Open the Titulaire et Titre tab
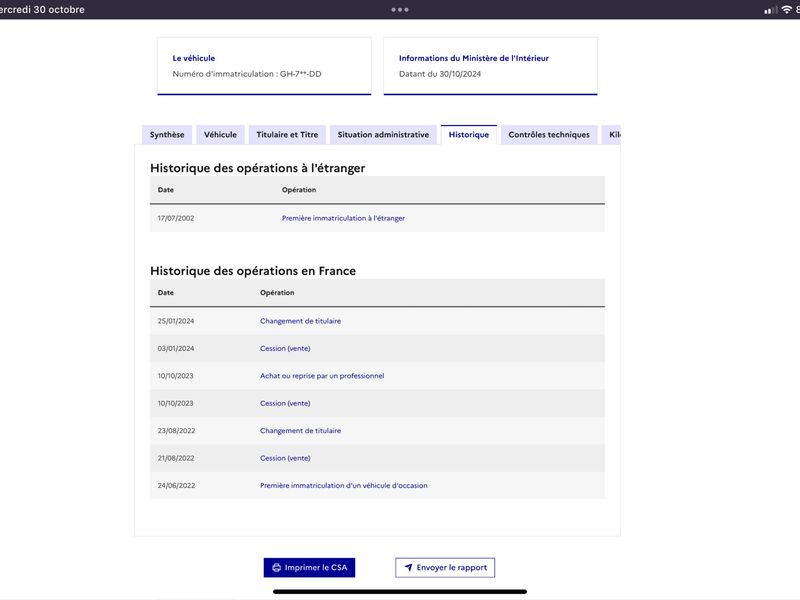 pos(287,135)
